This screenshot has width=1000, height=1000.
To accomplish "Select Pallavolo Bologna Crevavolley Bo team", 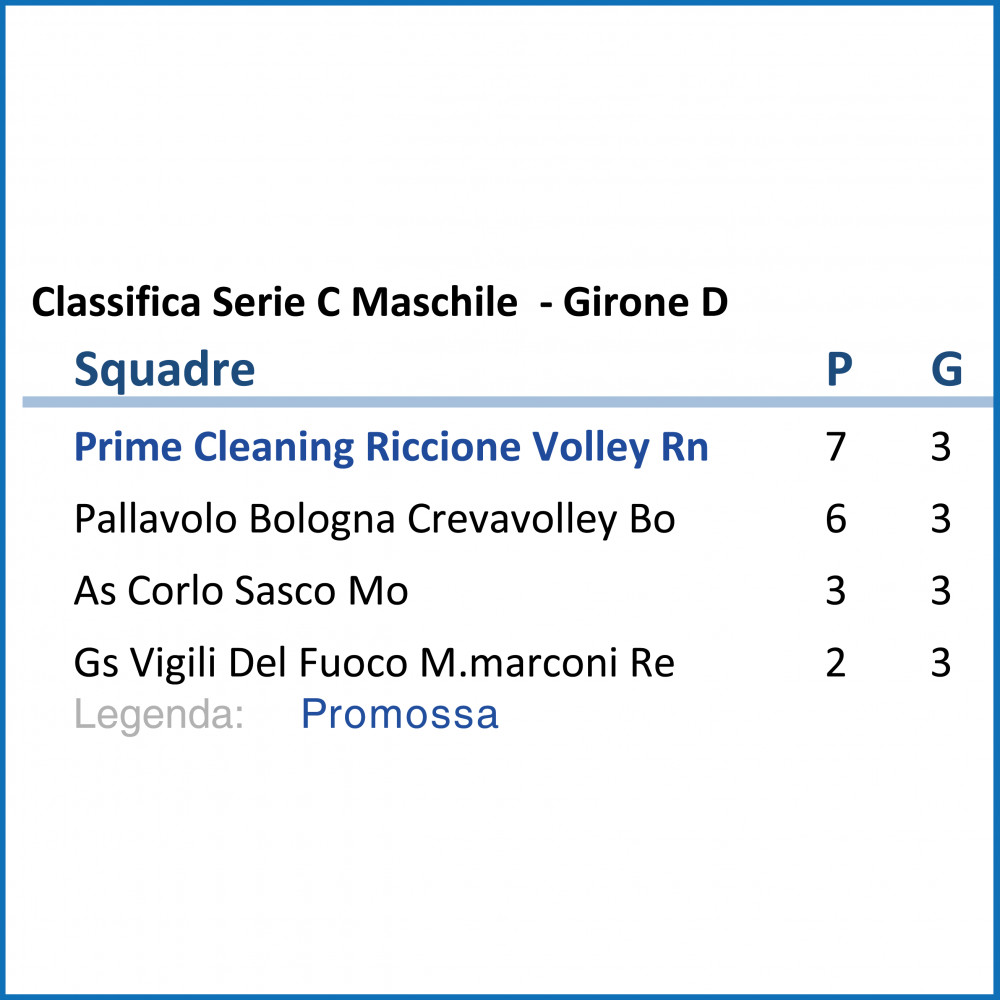I will pyautogui.click(x=374, y=520).
